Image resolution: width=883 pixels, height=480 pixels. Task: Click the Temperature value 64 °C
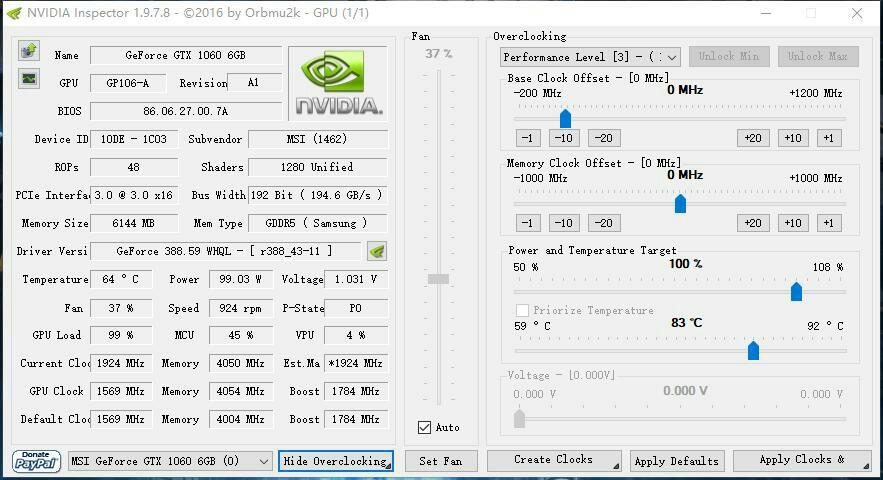pyautogui.click(x=121, y=279)
